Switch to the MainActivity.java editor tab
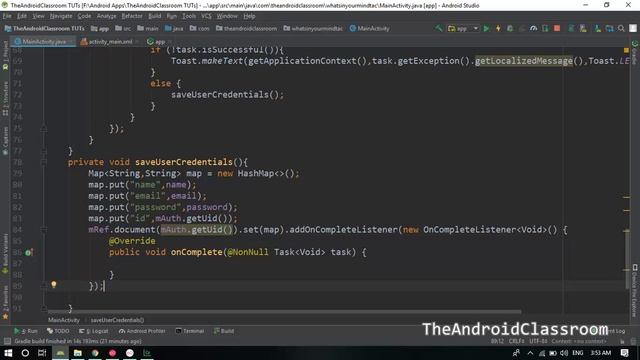The width and height of the screenshot is (640, 360). point(44,42)
